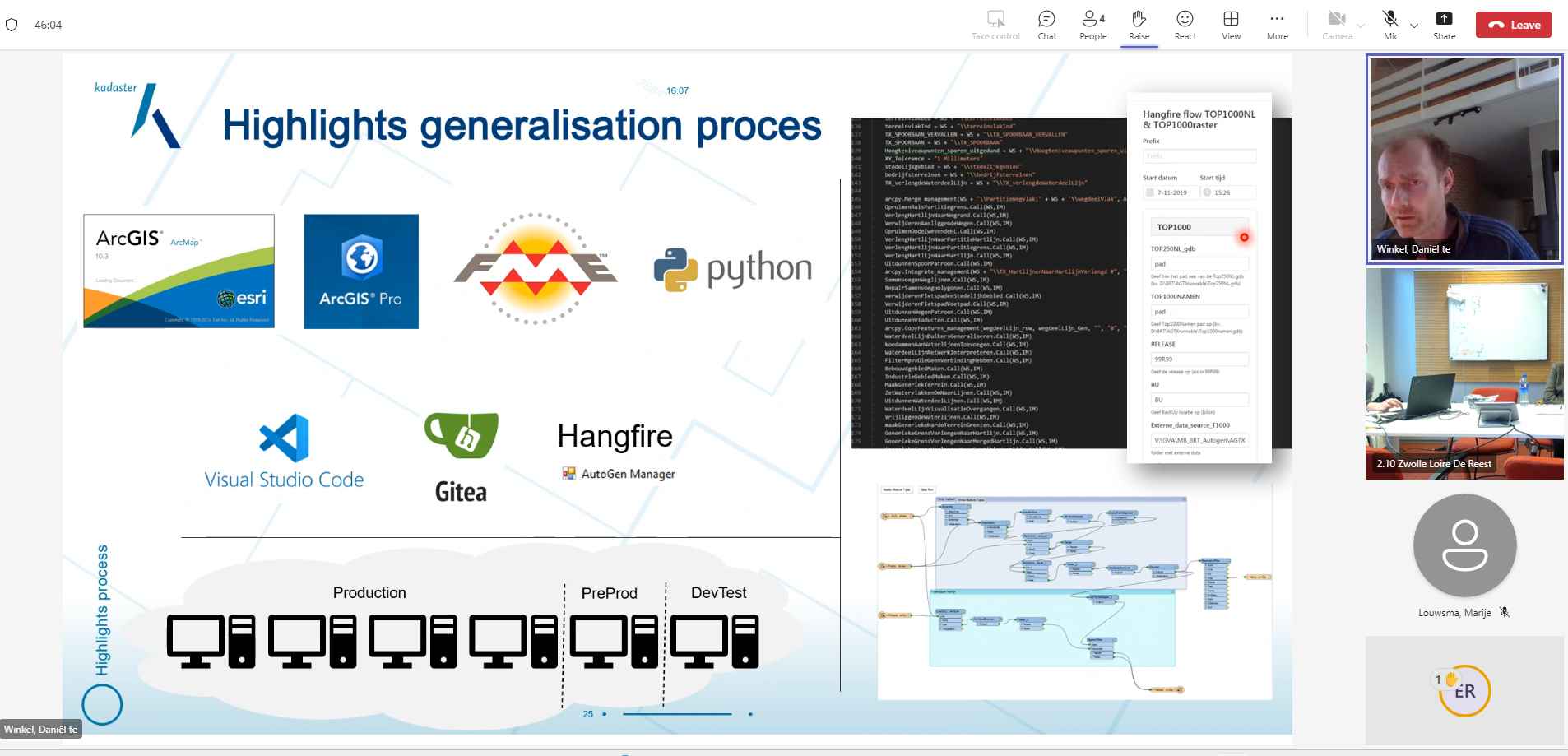Click the RELEASE field 99999
Viewport: 1568px width, 756px height.
(1199, 359)
